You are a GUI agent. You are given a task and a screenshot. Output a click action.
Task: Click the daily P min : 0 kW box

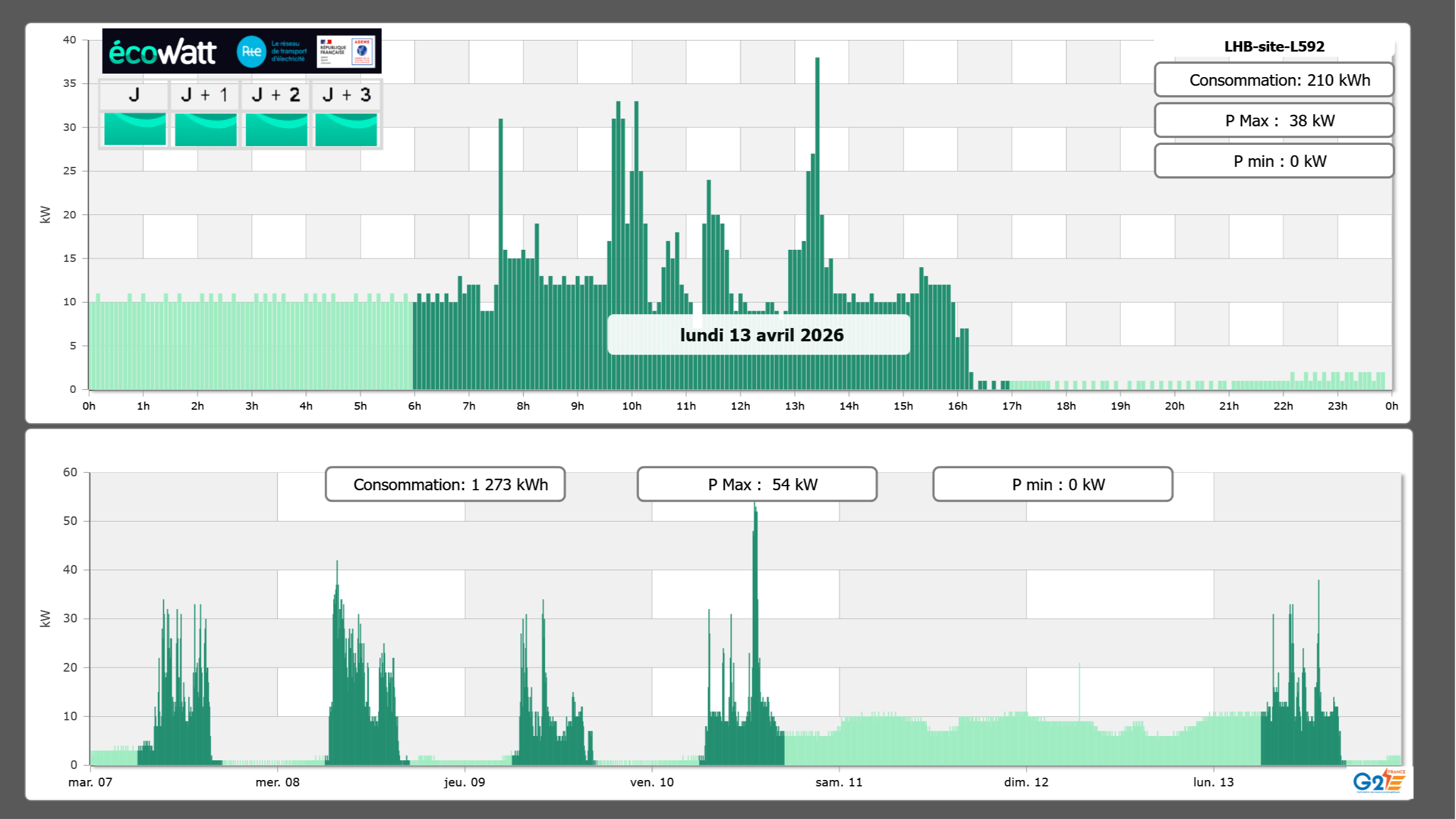(x=1273, y=161)
